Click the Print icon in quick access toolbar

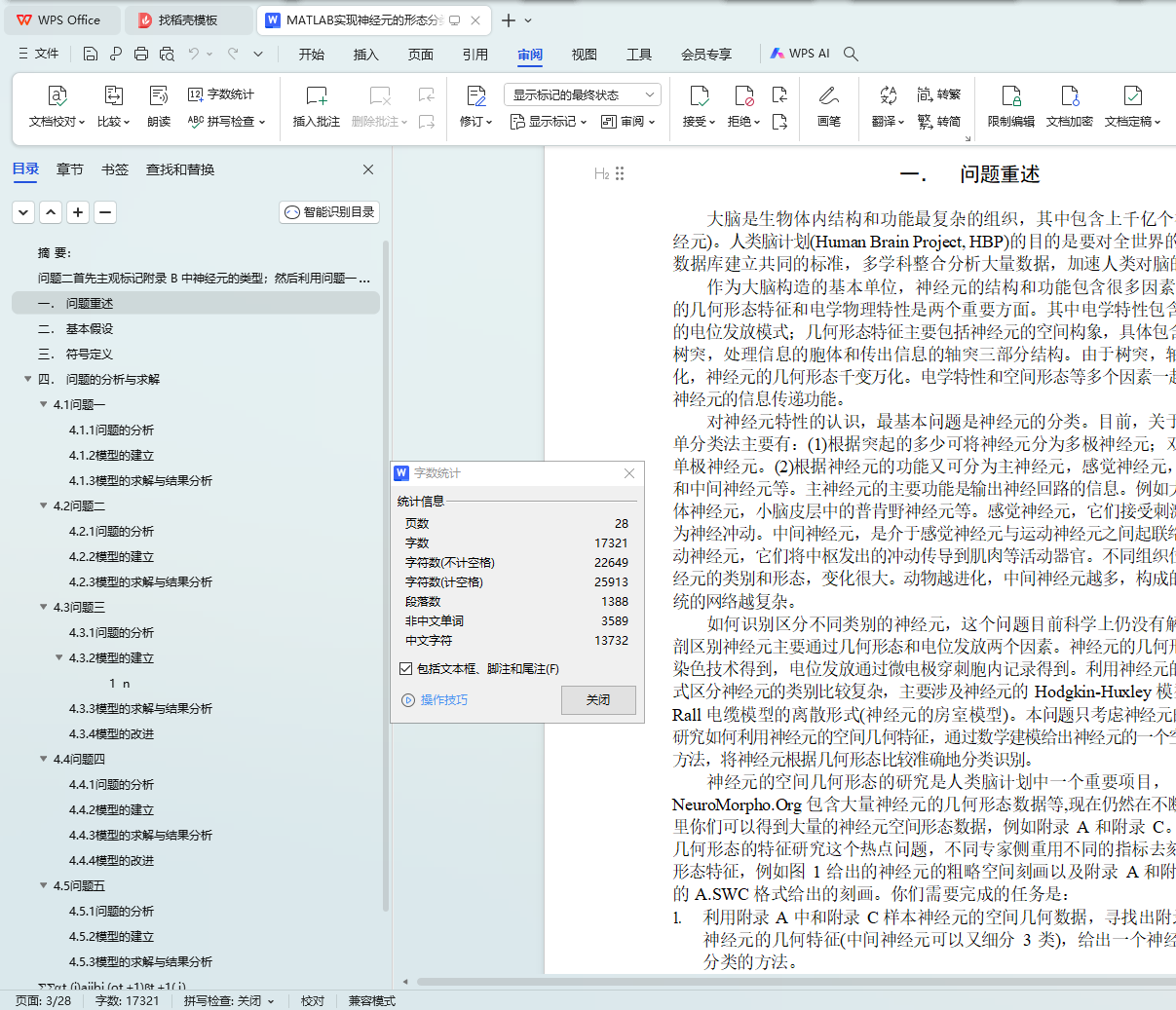[141, 54]
